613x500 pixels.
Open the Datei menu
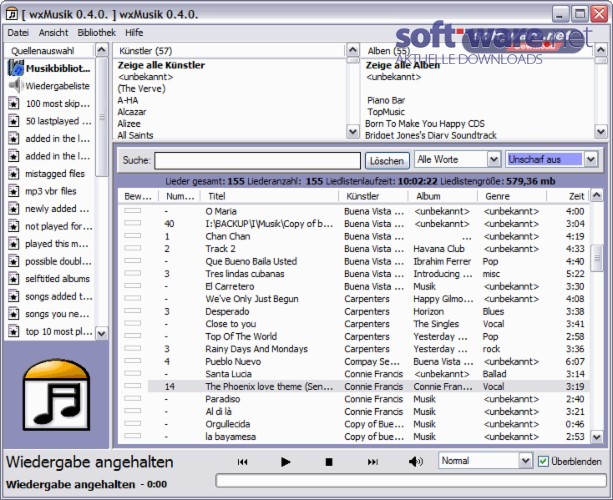pyautogui.click(x=18, y=33)
